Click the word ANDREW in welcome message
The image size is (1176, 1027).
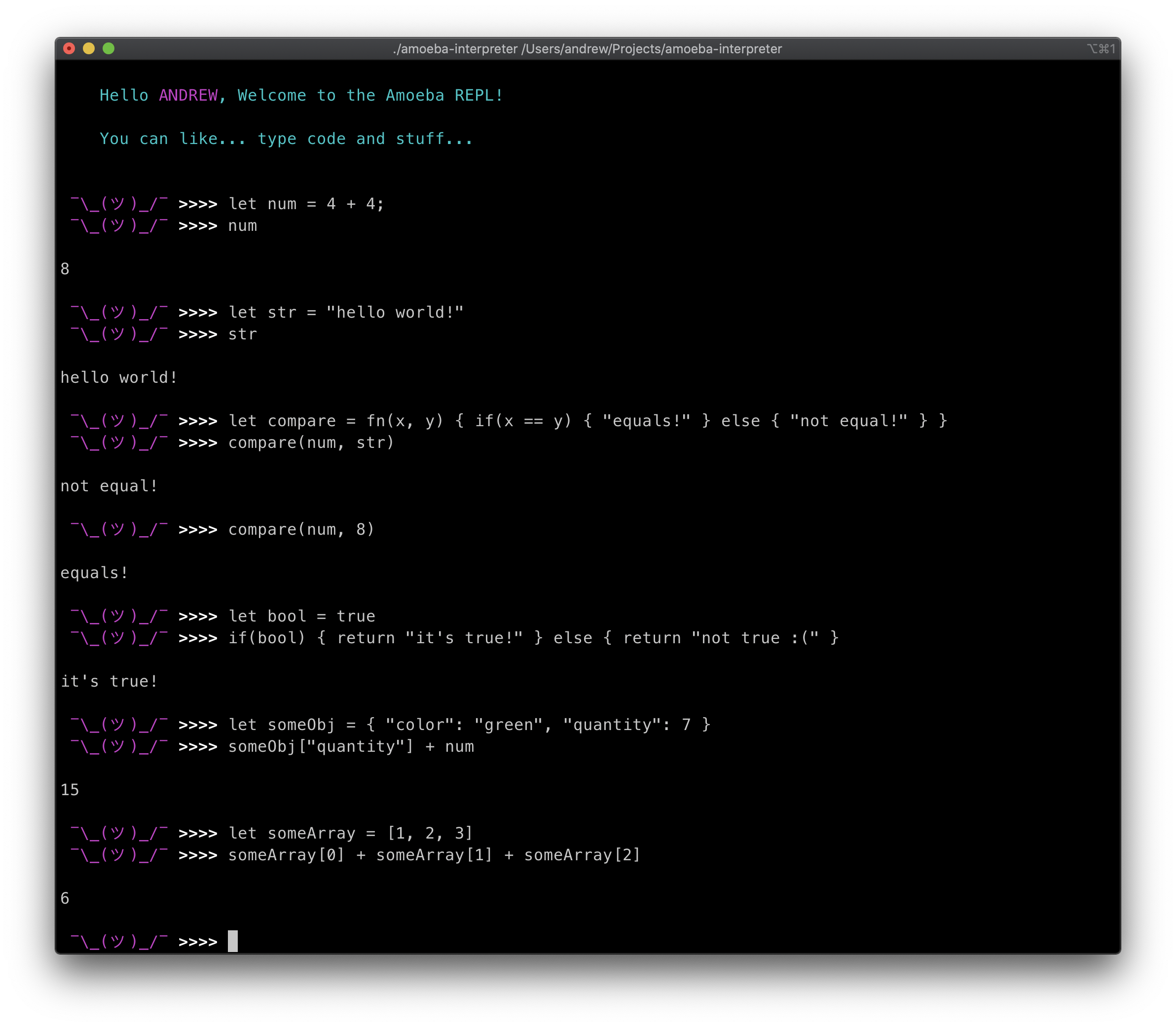coord(188,95)
